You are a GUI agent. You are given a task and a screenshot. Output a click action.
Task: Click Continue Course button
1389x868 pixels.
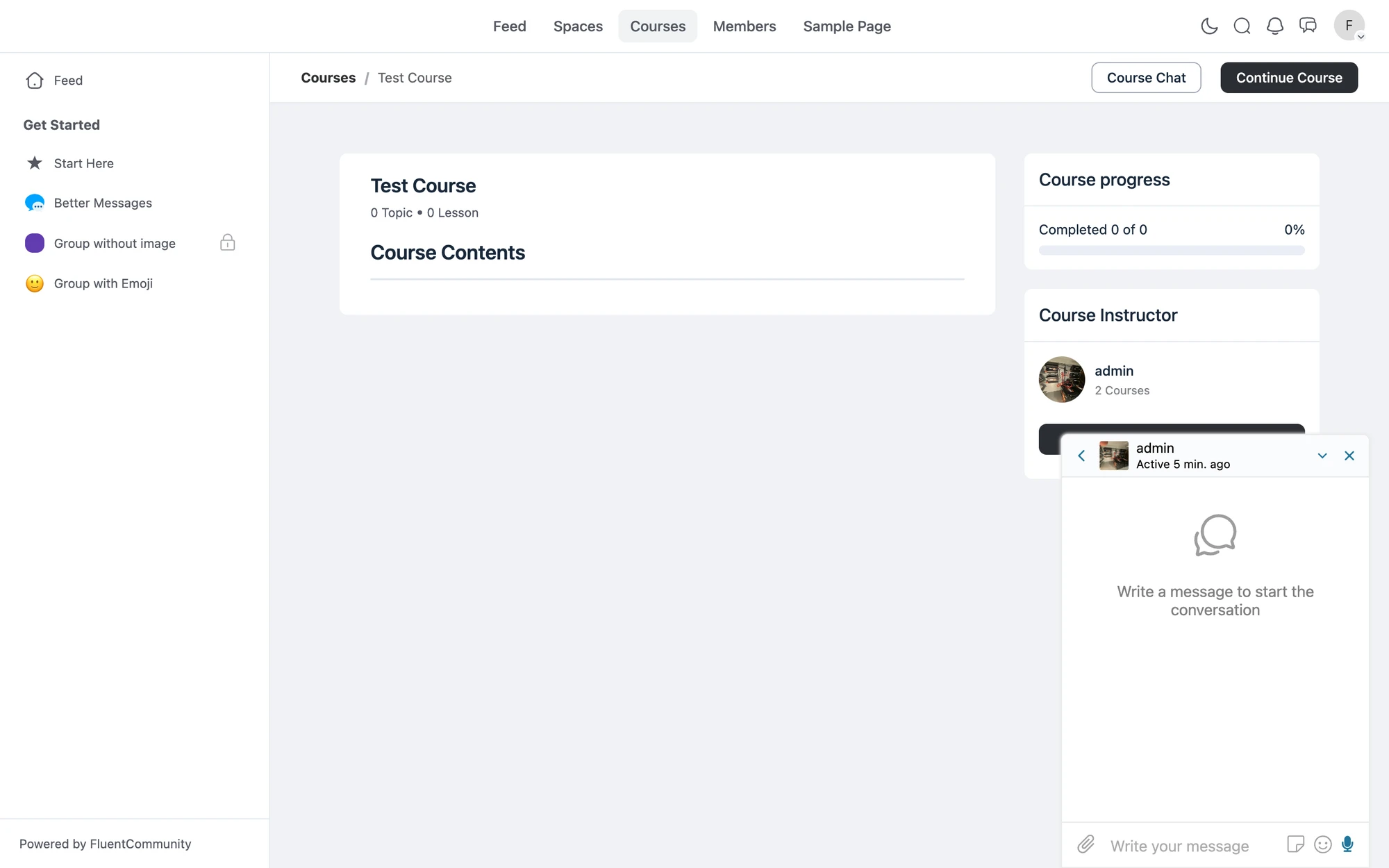coord(1289,78)
